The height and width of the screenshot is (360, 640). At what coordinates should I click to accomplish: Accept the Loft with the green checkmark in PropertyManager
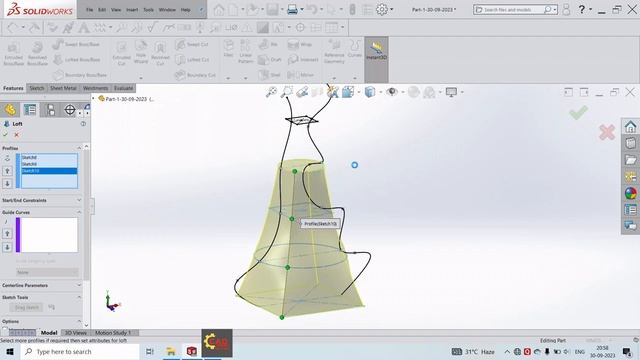point(5,134)
